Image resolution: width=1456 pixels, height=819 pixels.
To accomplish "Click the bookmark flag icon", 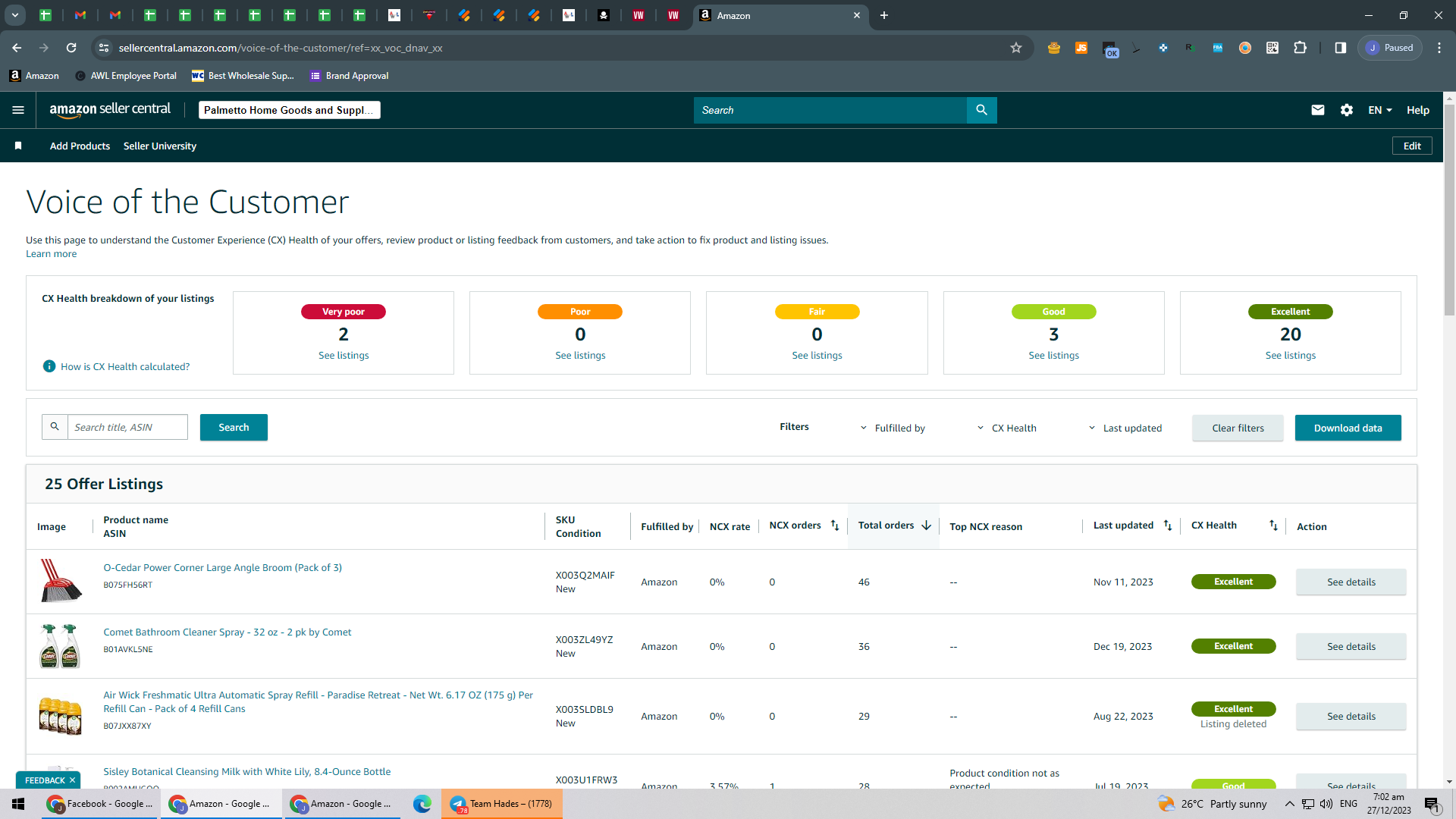I will click(18, 146).
